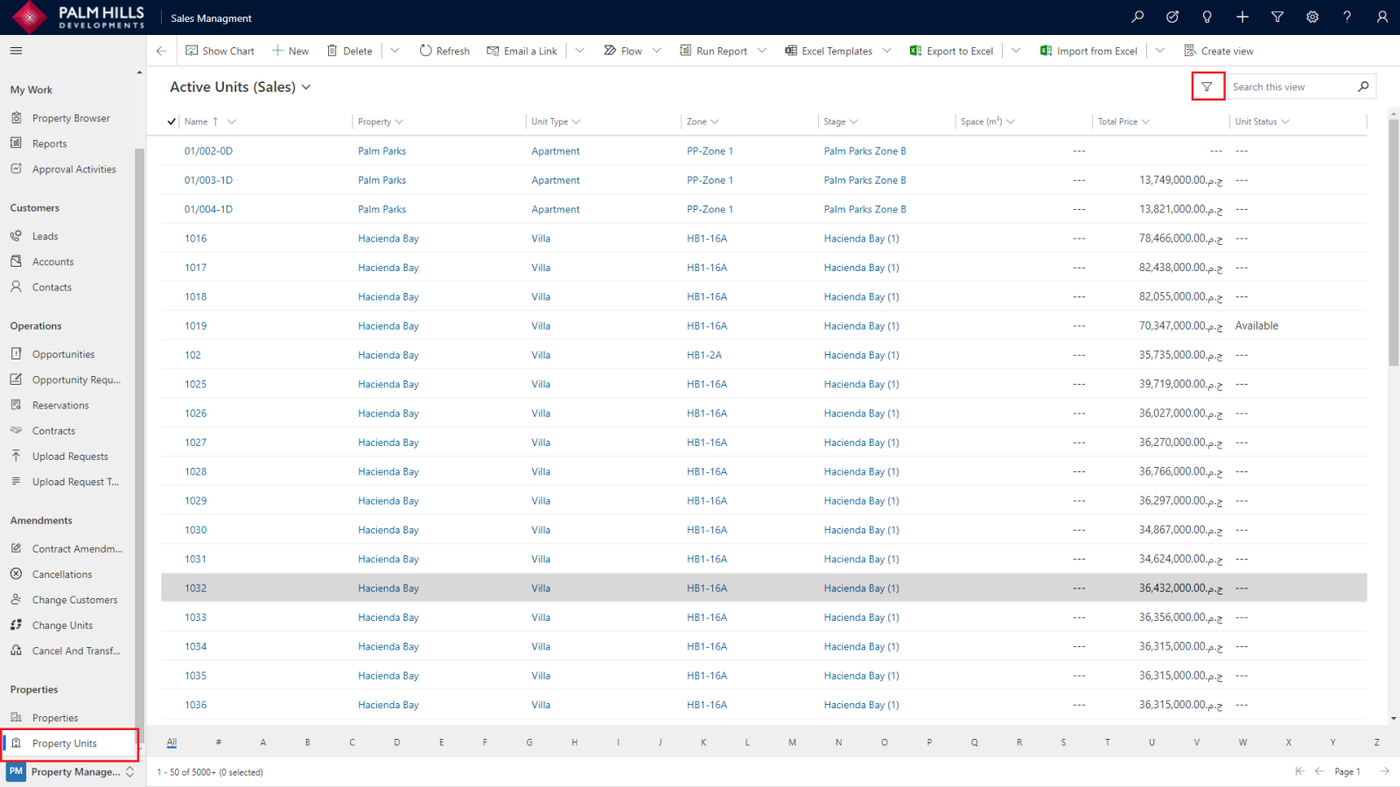Click Create view in toolbar
This screenshot has width=1400, height=787.
[1218, 51]
